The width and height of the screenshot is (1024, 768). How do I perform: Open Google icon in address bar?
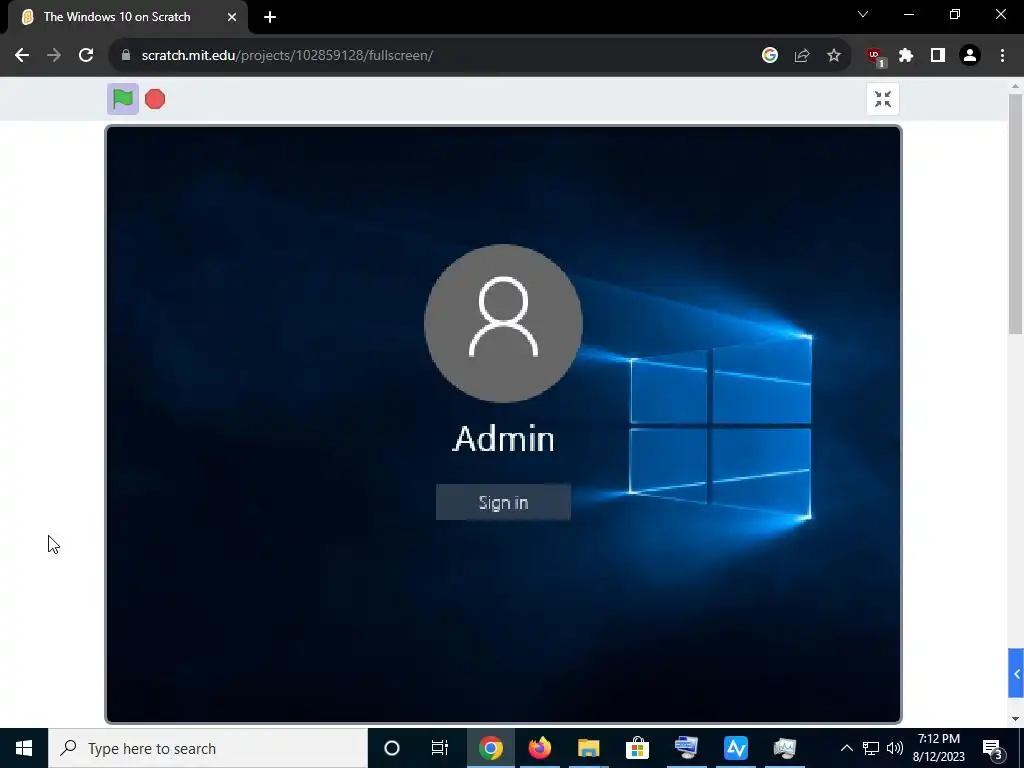[x=769, y=56]
